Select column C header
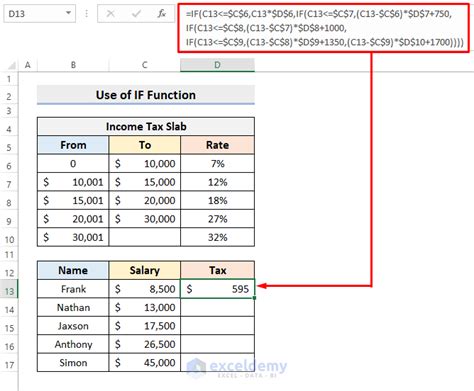This screenshot has height=391, width=474. (144, 65)
